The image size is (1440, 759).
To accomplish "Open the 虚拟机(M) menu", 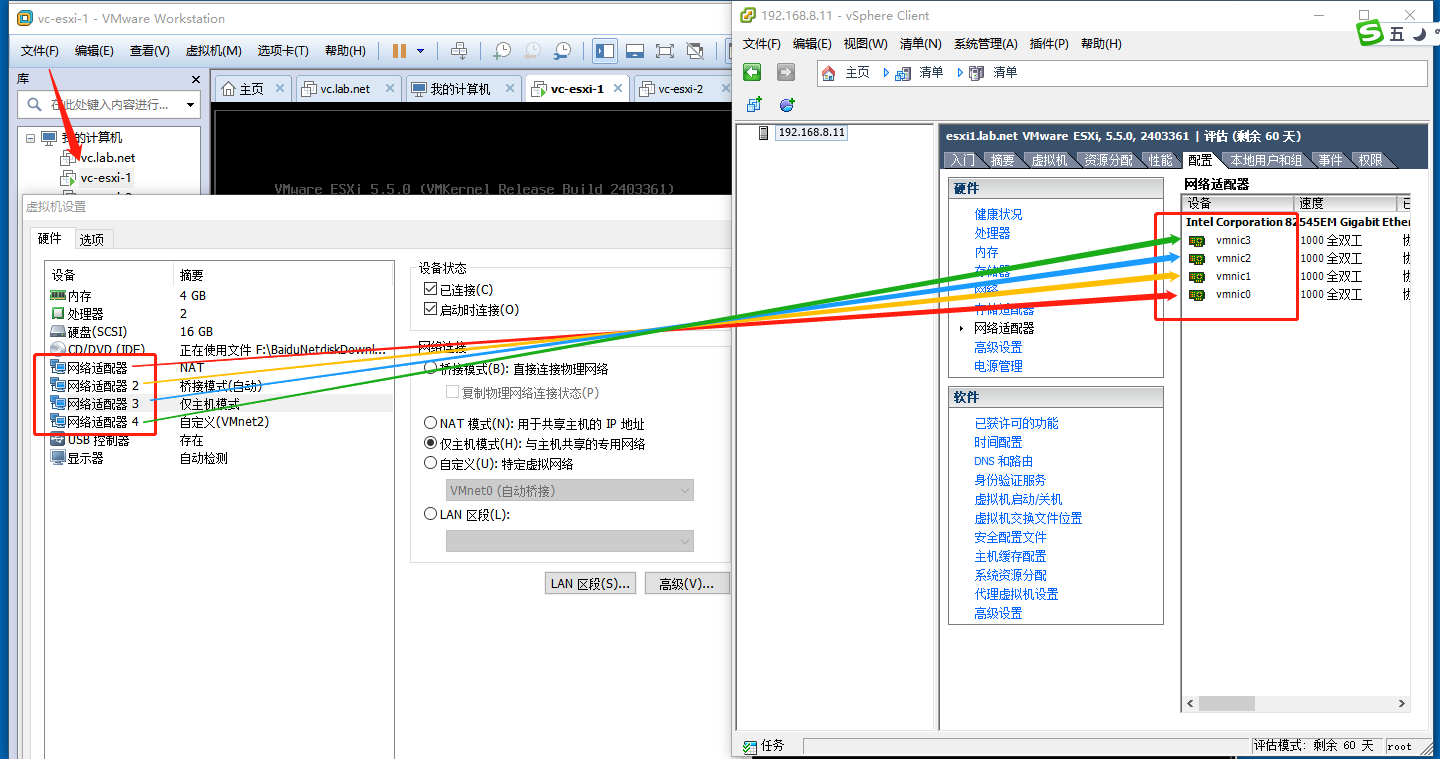I will coord(214,51).
